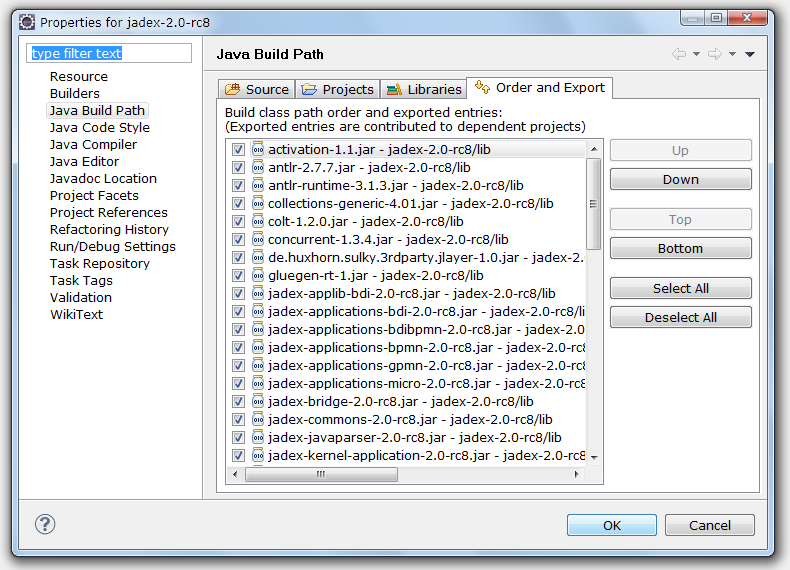Viewport: 790px width, 570px height.
Task: Click the list's vertical scrollbar thumb
Action: (593, 203)
